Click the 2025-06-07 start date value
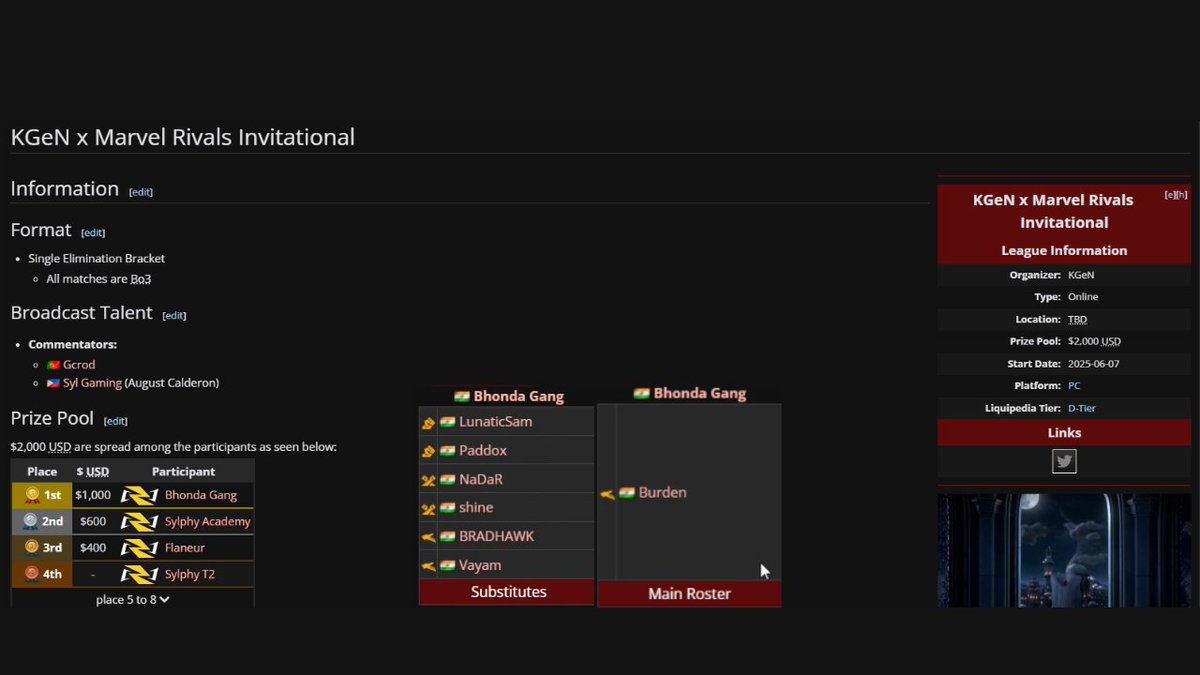1200x675 pixels. pyautogui.click(x=1094, y=364)
